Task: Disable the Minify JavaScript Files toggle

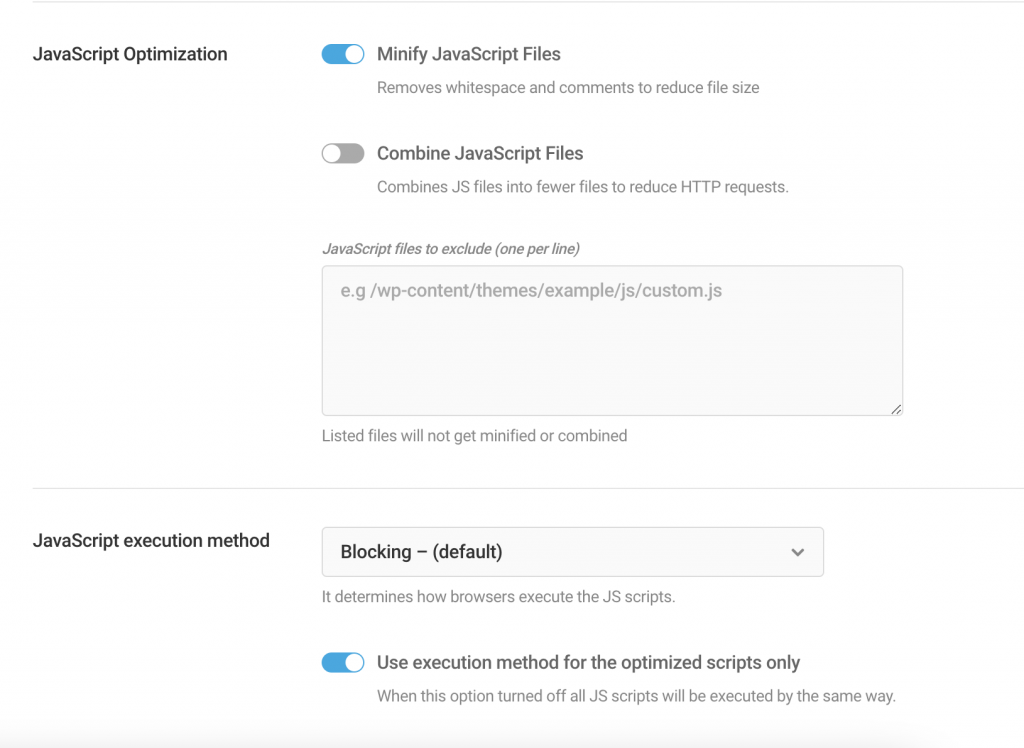Action: tap(343, 54)
